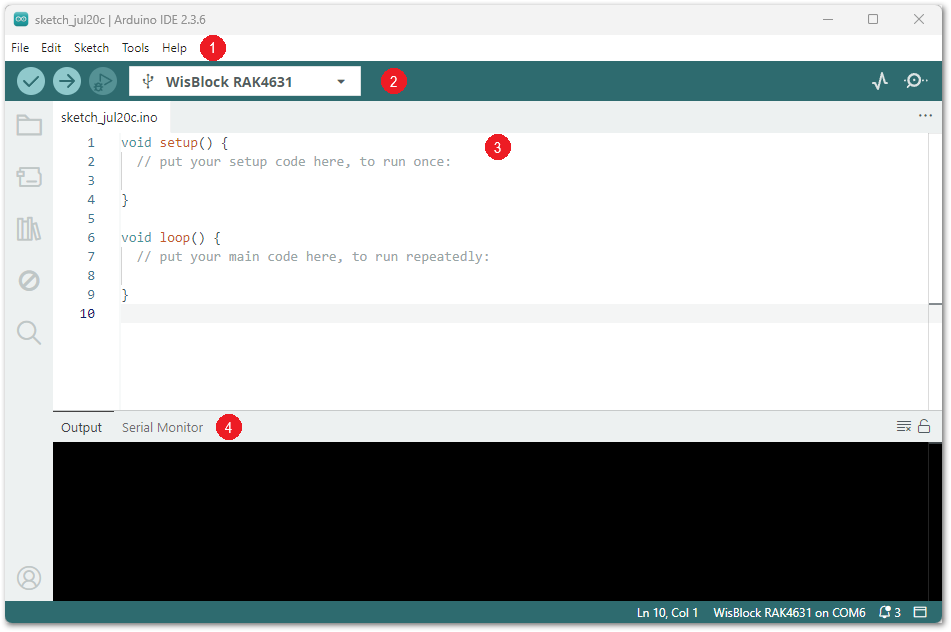Click WisBlock RAK4631 on COM6 status text
Viewport: 951px width, 632px height.
click(x=789, y=612)
